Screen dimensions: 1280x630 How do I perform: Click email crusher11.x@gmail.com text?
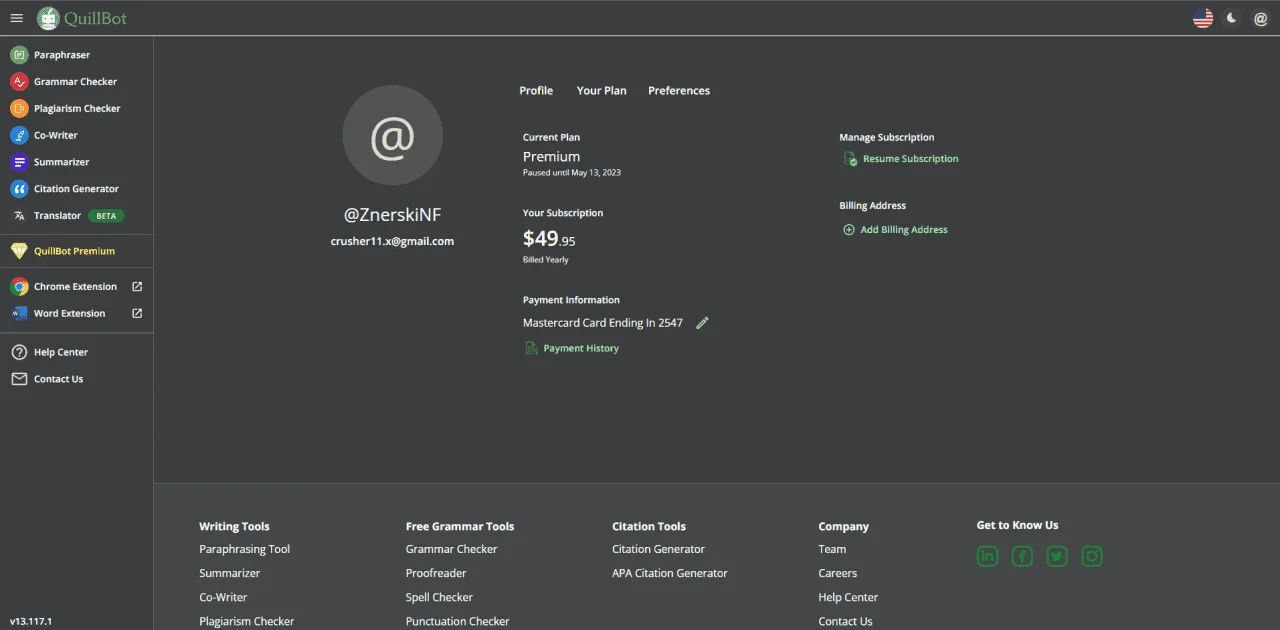coord(392,241)
